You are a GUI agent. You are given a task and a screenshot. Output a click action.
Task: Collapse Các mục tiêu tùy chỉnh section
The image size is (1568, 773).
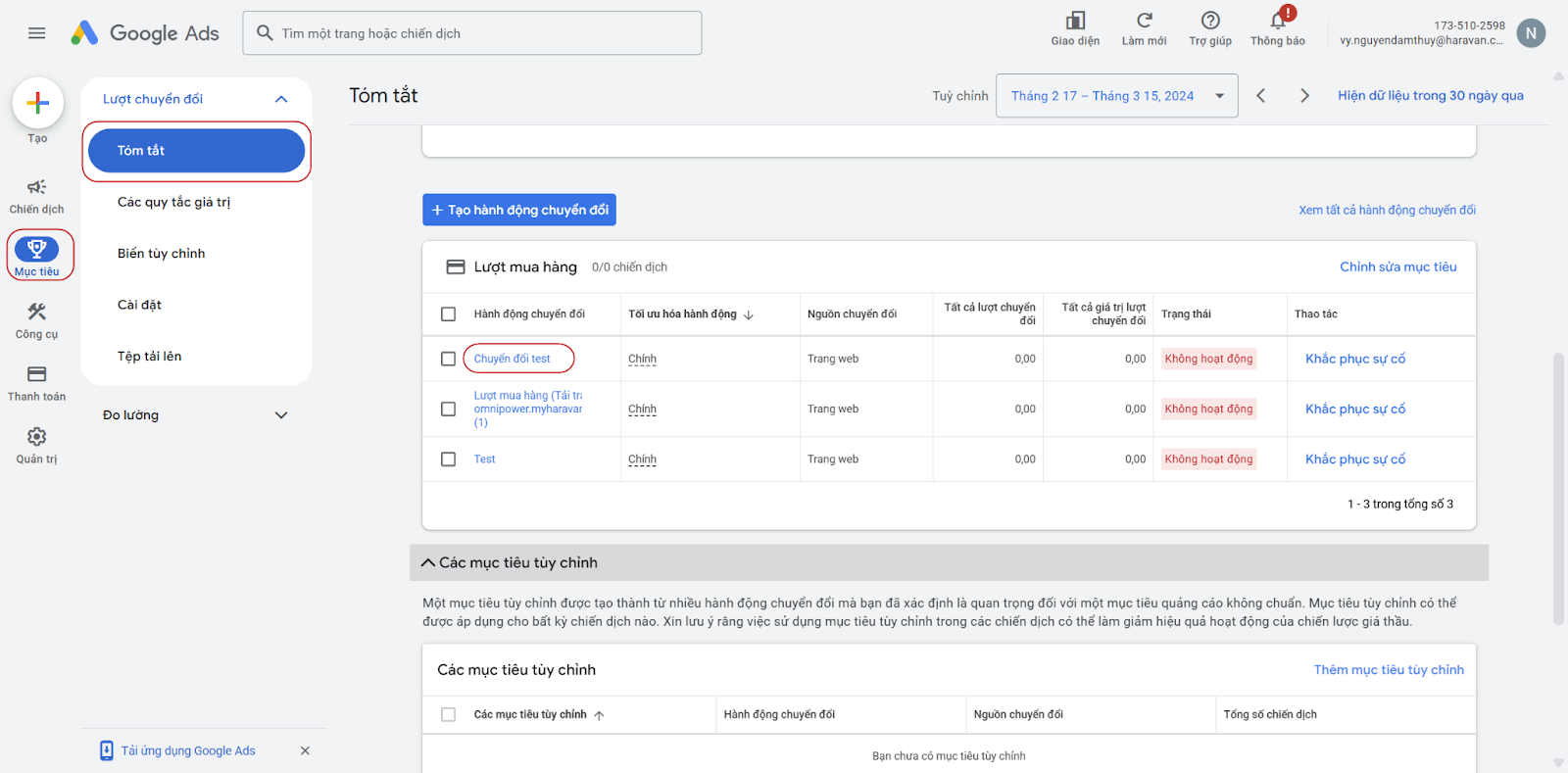click(x=428, y=563)
